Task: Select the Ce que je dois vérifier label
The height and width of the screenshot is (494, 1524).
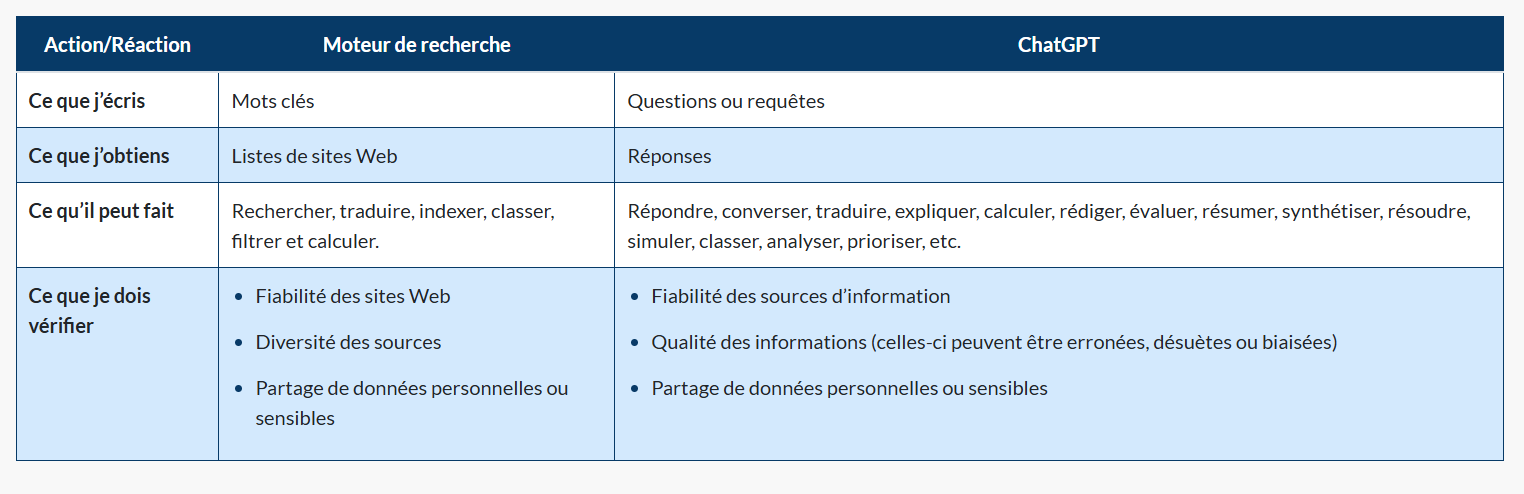Action: tap(90, 311)
